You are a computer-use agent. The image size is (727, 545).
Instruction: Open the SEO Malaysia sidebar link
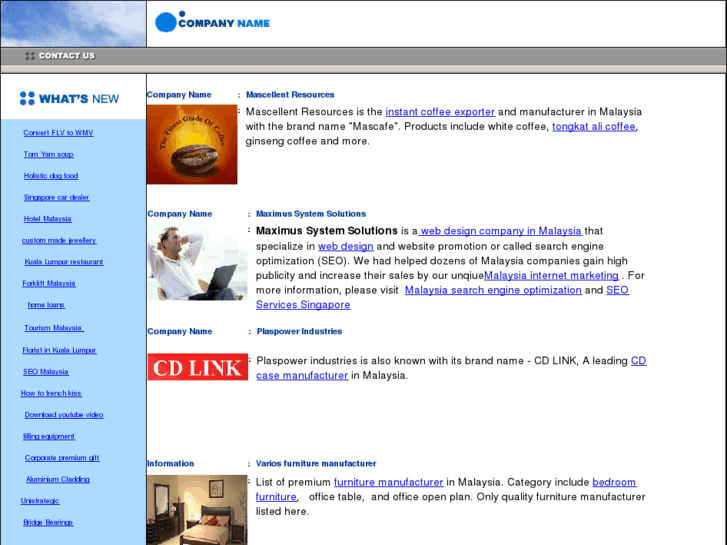tap(45, 372)
